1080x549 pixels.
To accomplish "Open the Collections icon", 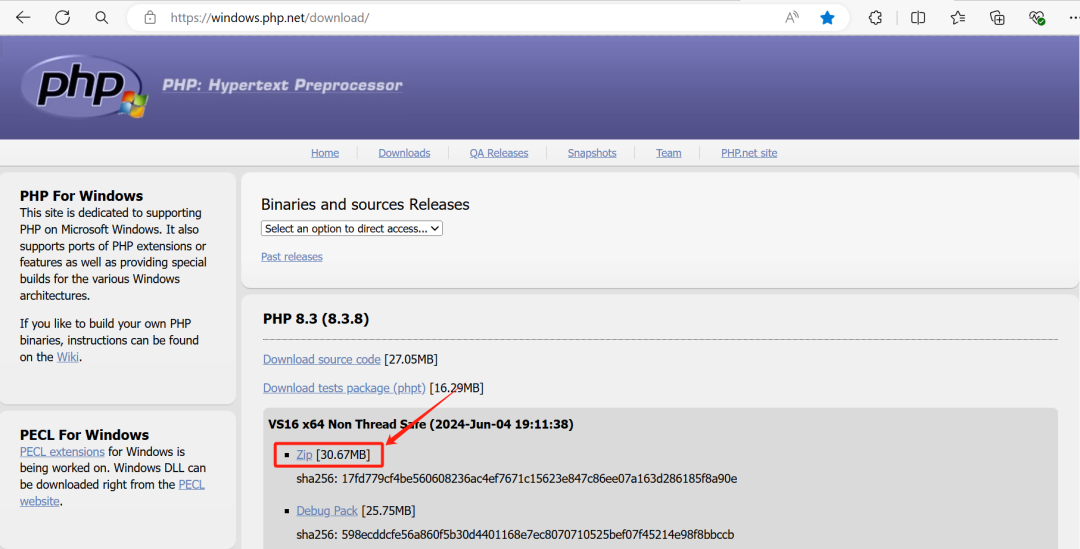I will [x=997, y=18].
